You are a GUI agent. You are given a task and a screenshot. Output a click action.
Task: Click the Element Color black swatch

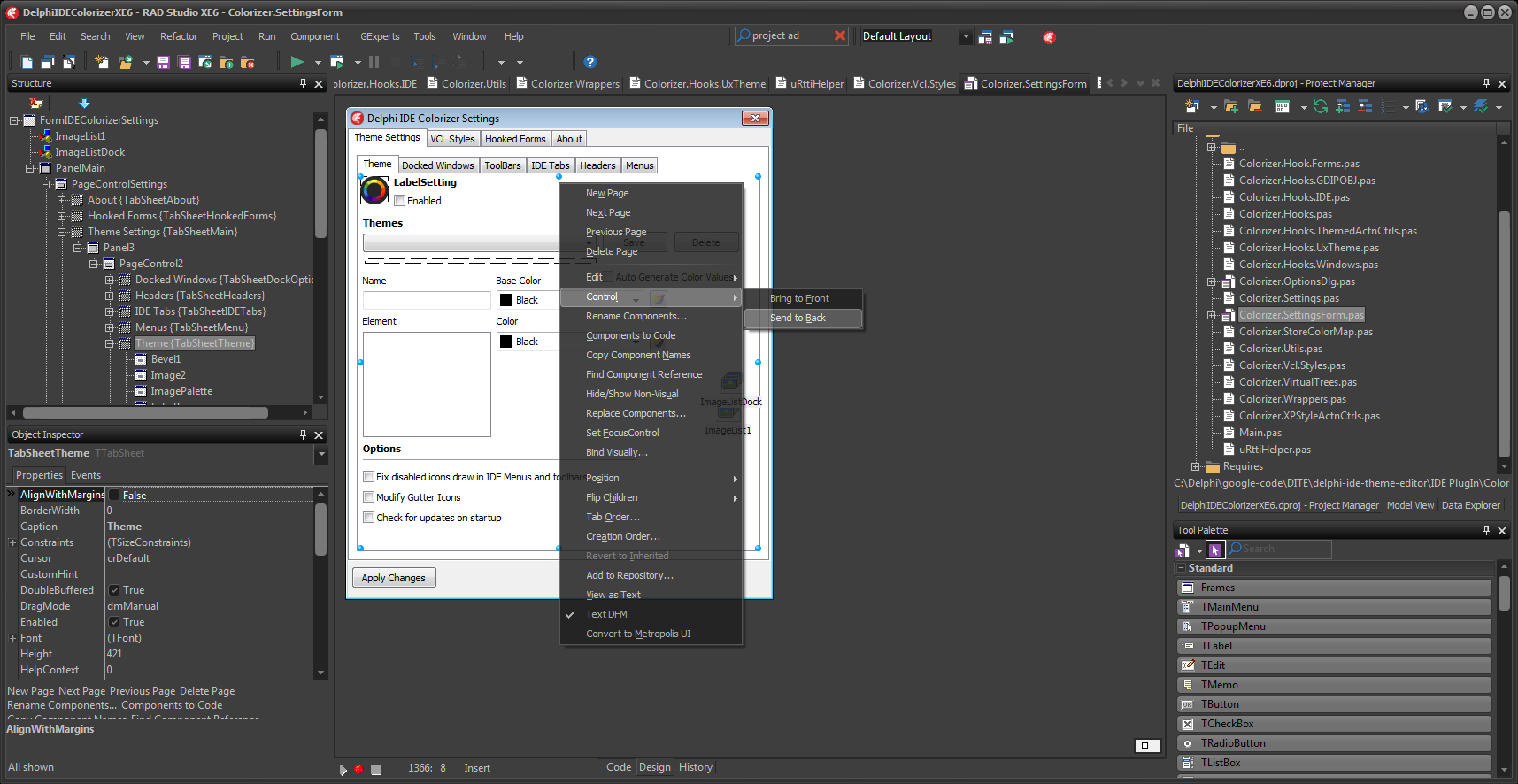(506, 342)
